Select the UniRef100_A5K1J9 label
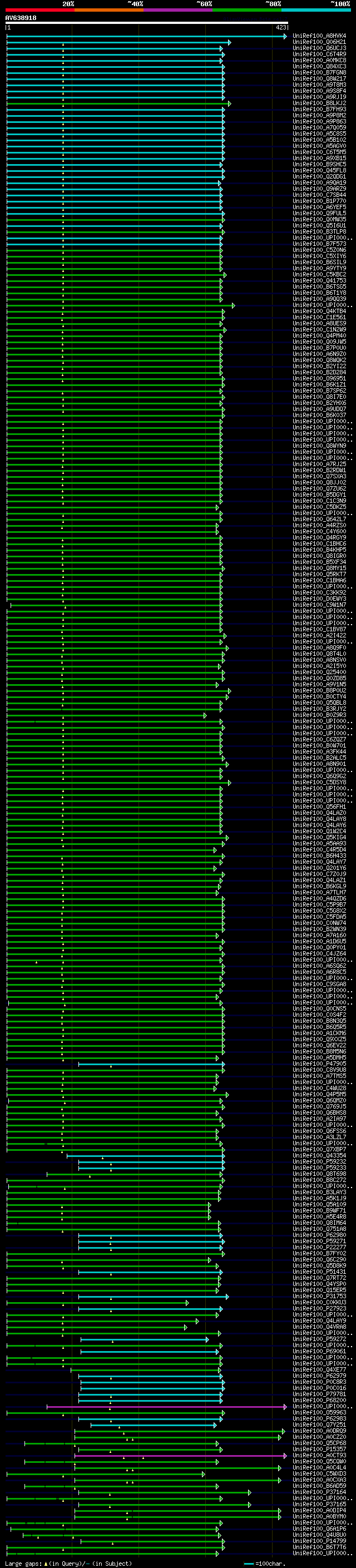 tap(319, 1199)
